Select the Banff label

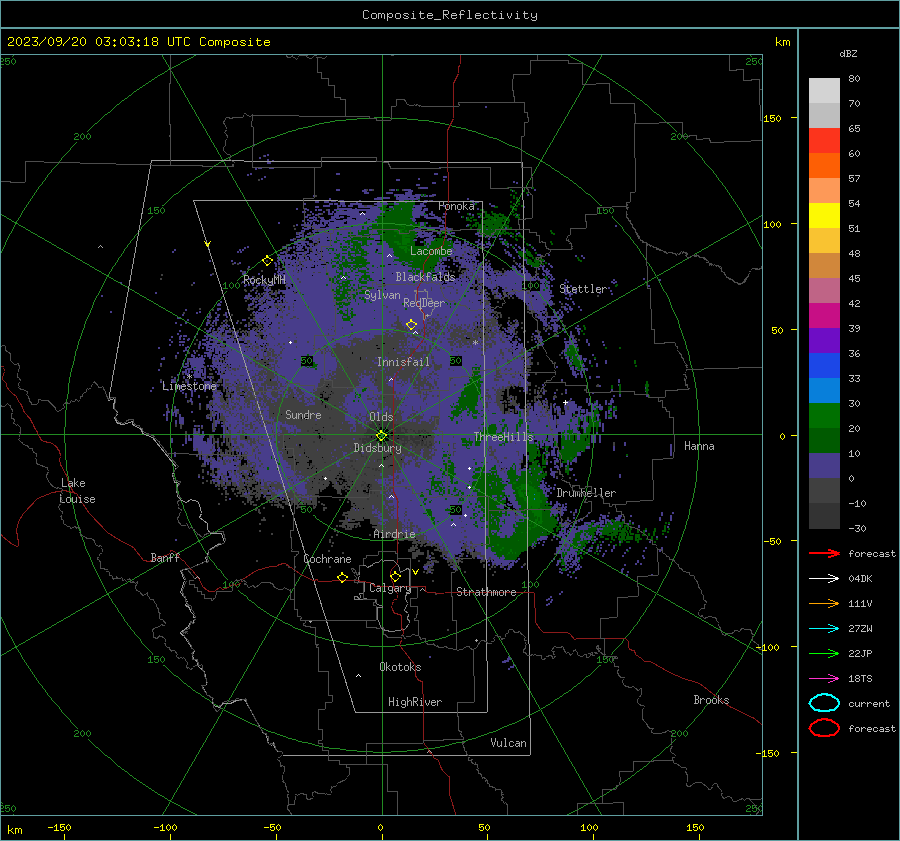165,558
